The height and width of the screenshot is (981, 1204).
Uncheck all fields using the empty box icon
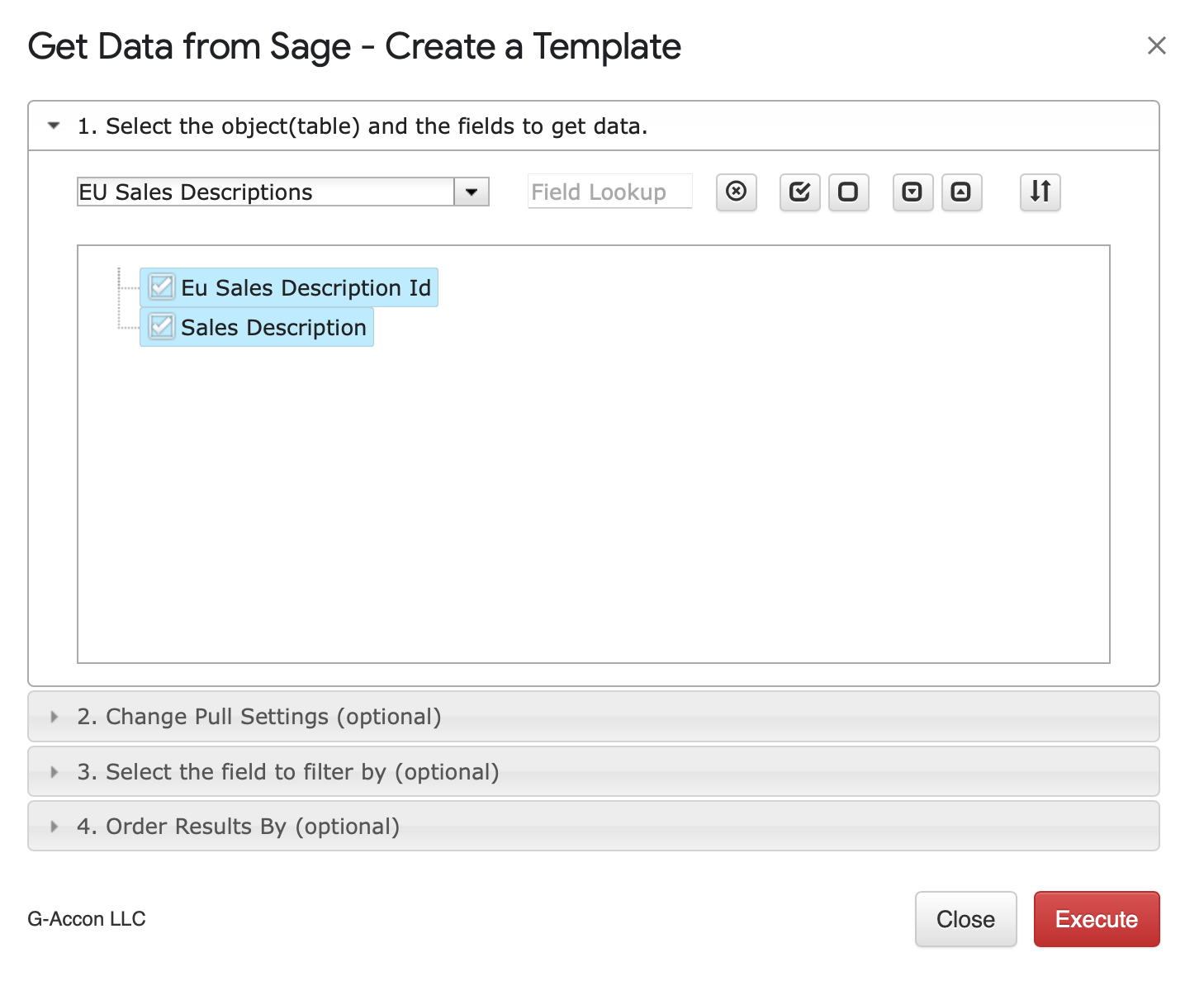[x=848, y=192]
